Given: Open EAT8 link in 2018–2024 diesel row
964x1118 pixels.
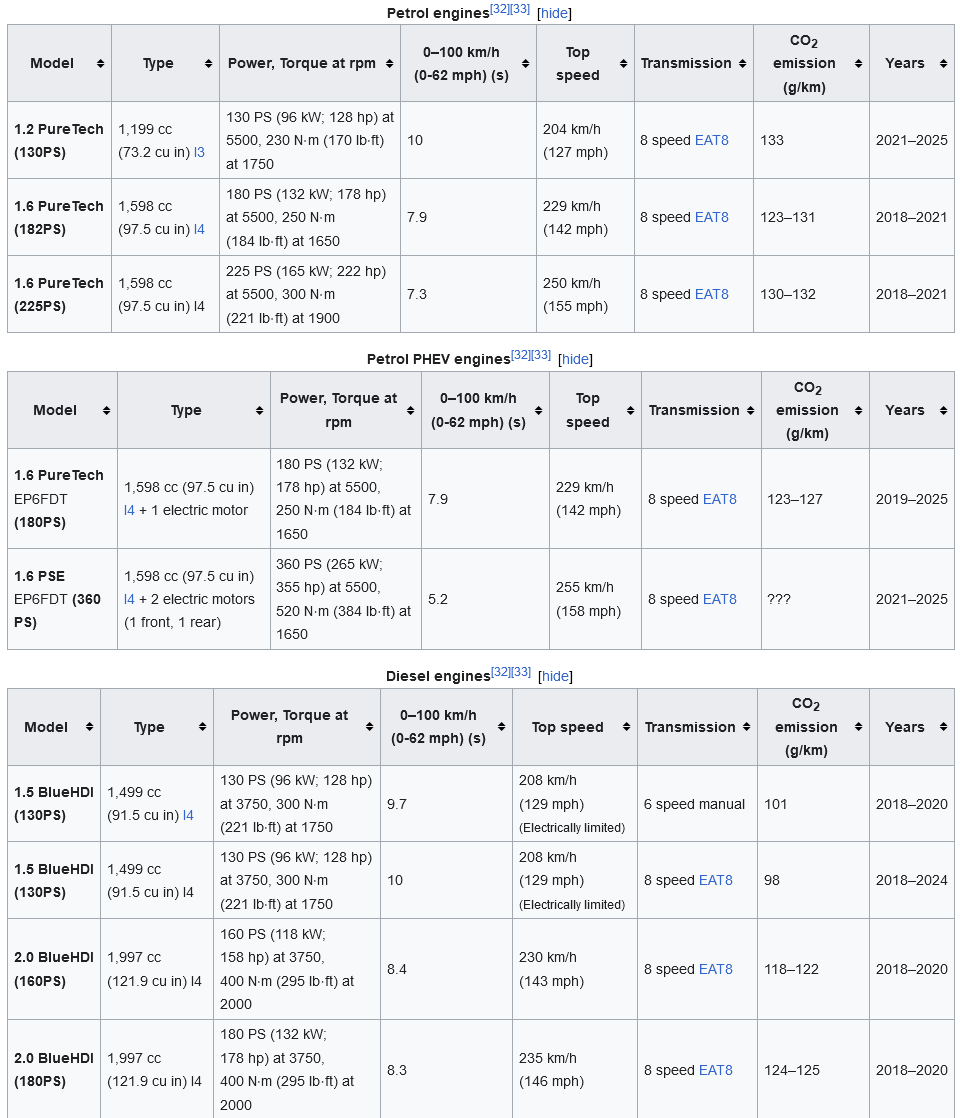Looking at the screenshot, I should tap(716, 881).
